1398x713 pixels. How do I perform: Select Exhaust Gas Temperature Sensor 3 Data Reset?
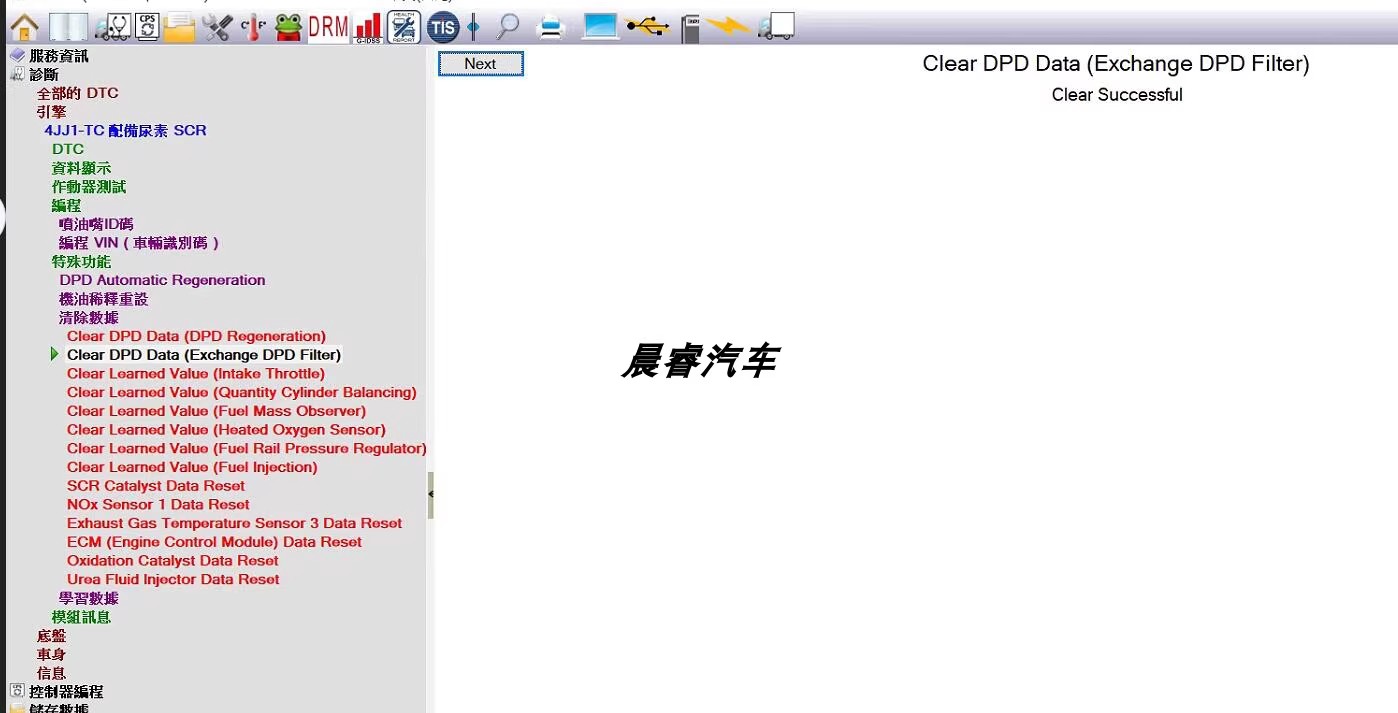(234, 523)
